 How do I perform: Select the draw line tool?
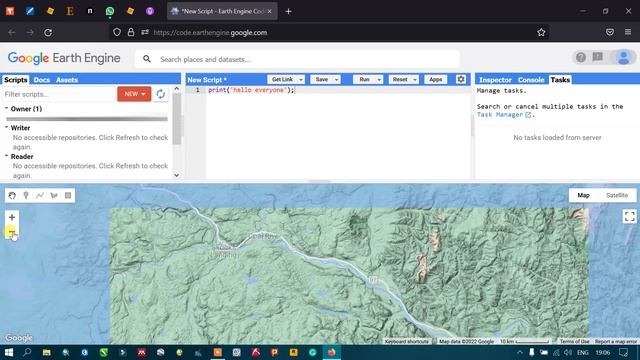click(40, 196)
